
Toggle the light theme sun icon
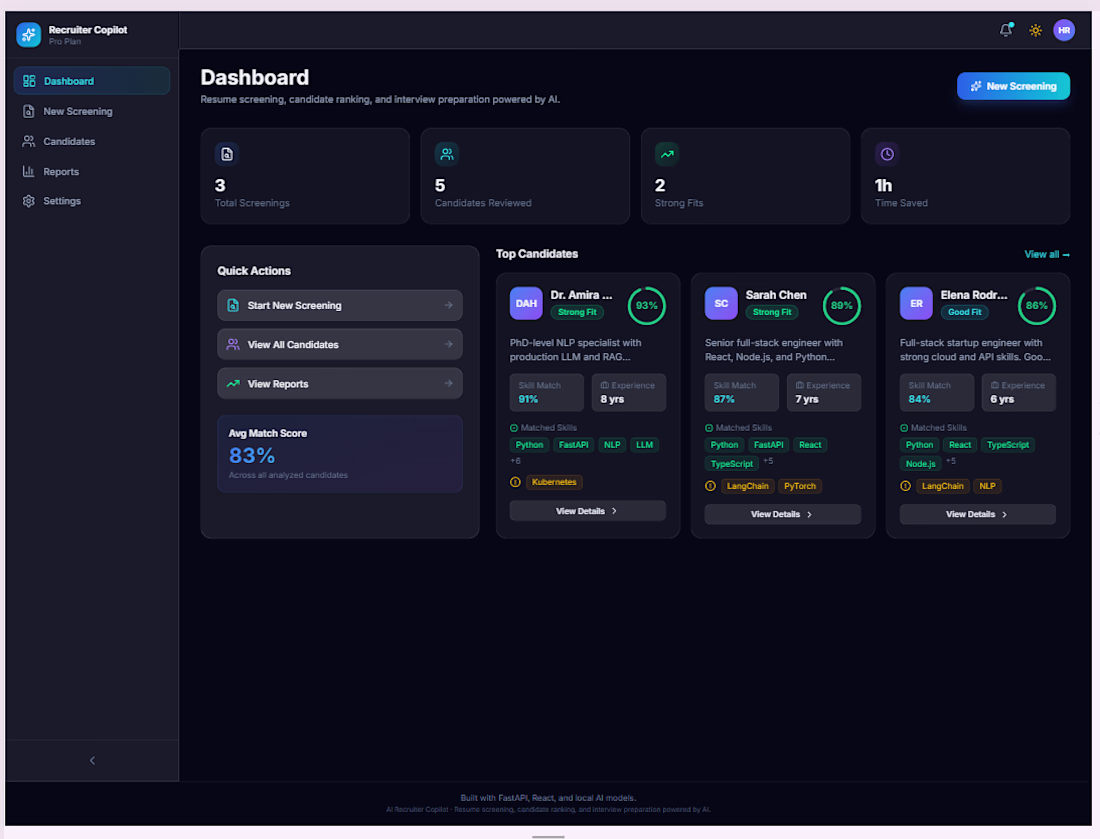(1035, 30)
